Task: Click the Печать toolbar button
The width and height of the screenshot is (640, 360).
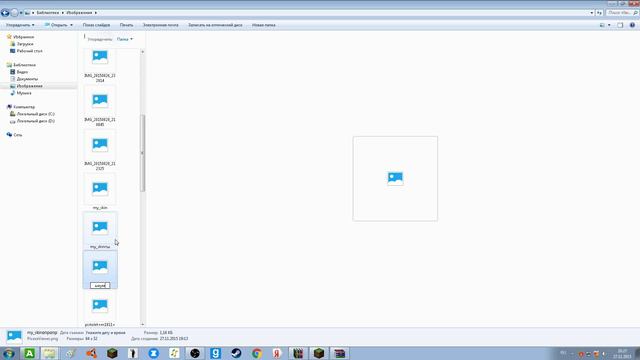Action: coord(127,25)
